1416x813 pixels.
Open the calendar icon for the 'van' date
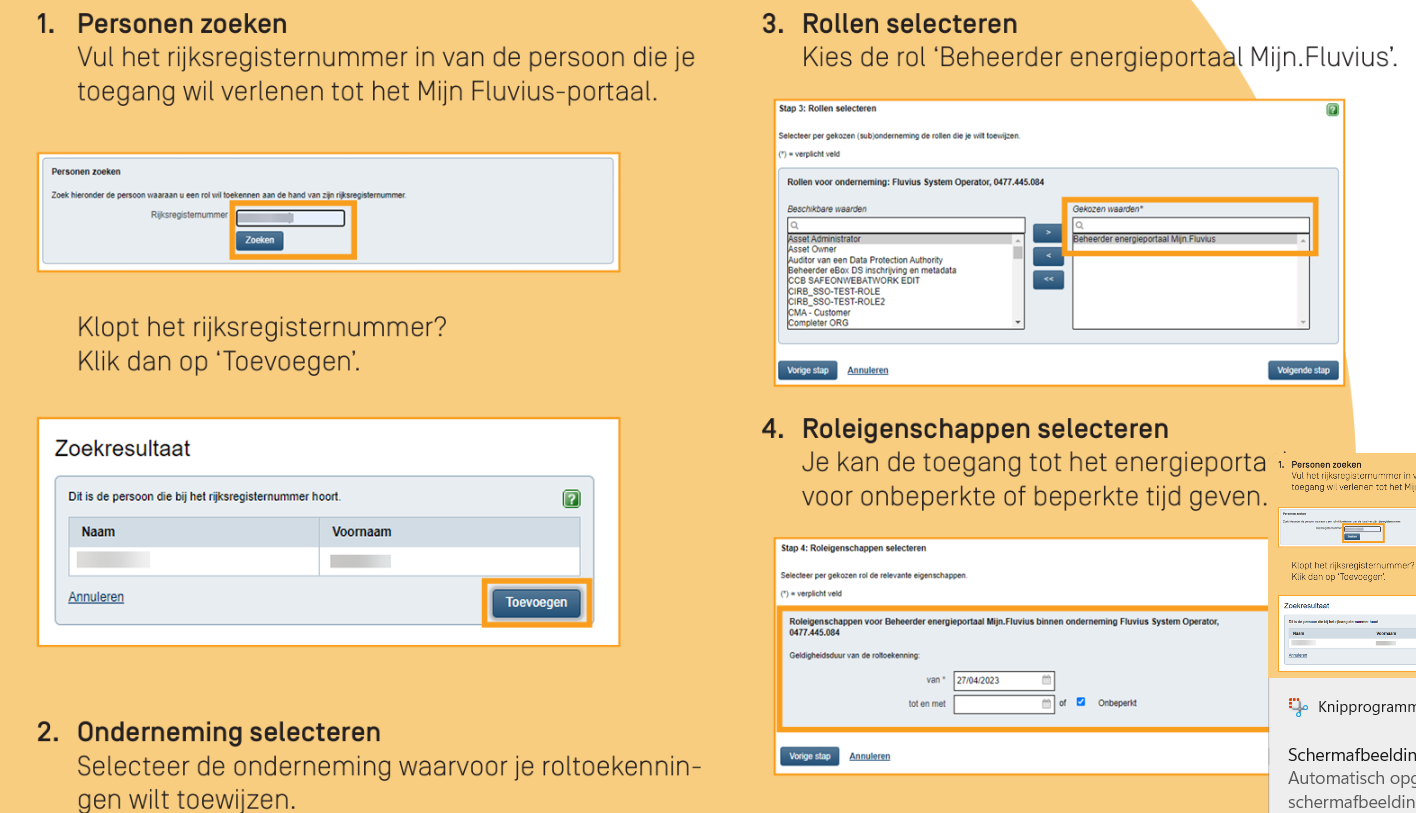coord(1047,680)
